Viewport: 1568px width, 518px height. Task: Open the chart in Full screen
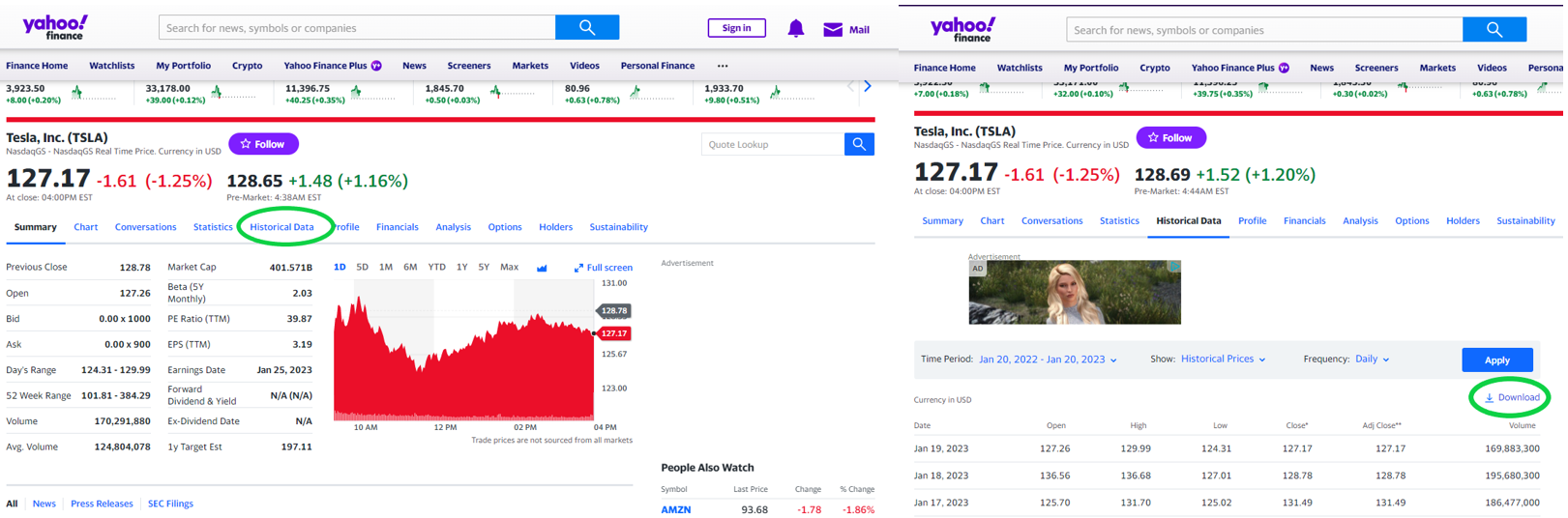[603, 268]
